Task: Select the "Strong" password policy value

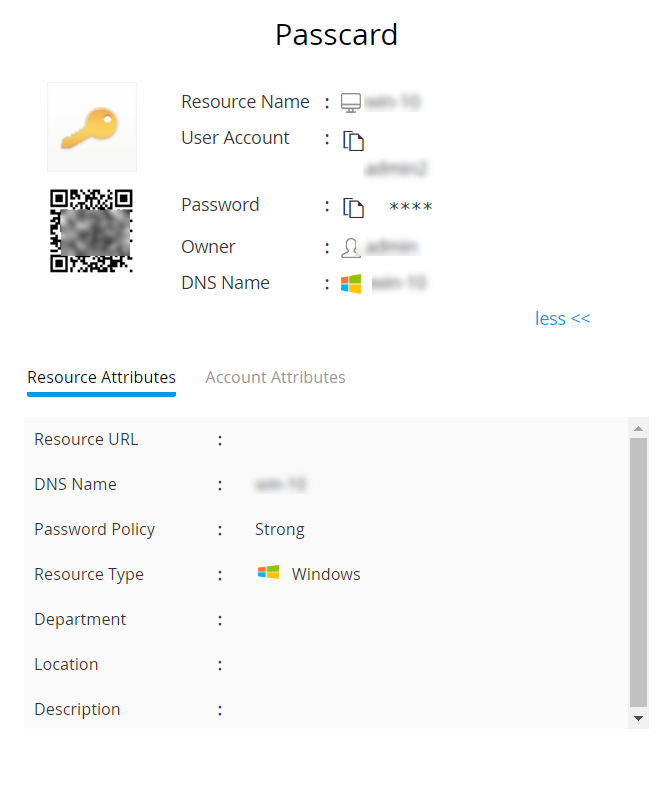Action: [280, 530]
